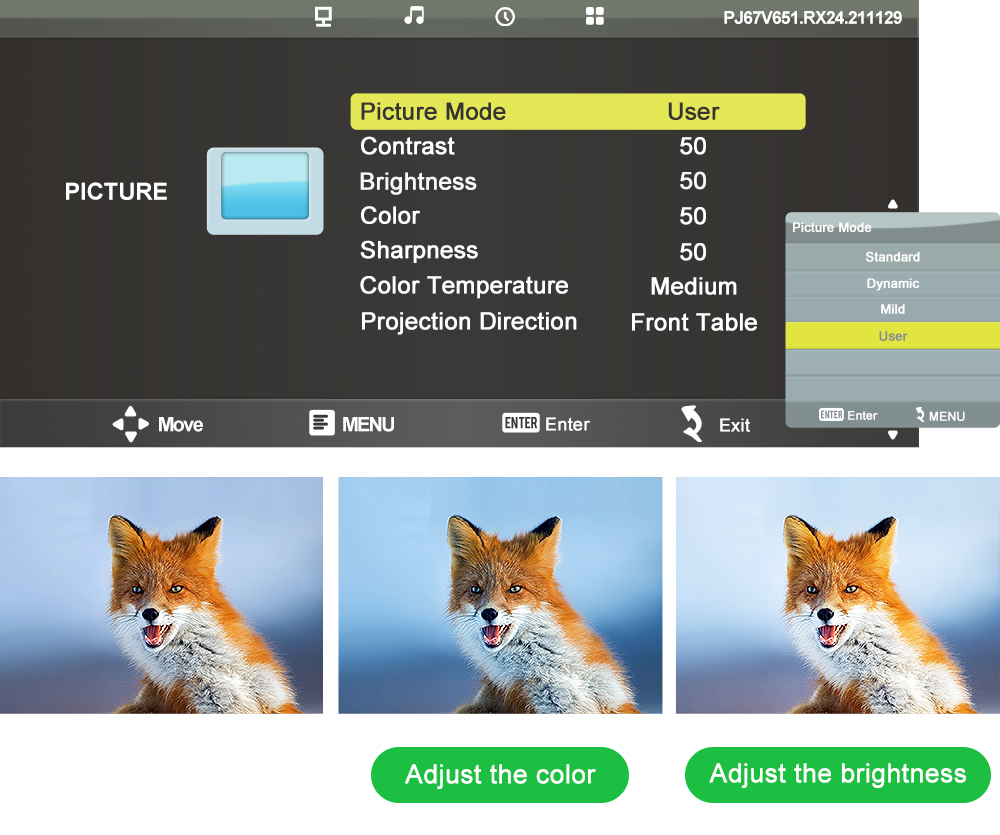Viewport: 1000px width, 835px height.
Task: Choose Standard in Picture Mode popup
Action: 892,257
